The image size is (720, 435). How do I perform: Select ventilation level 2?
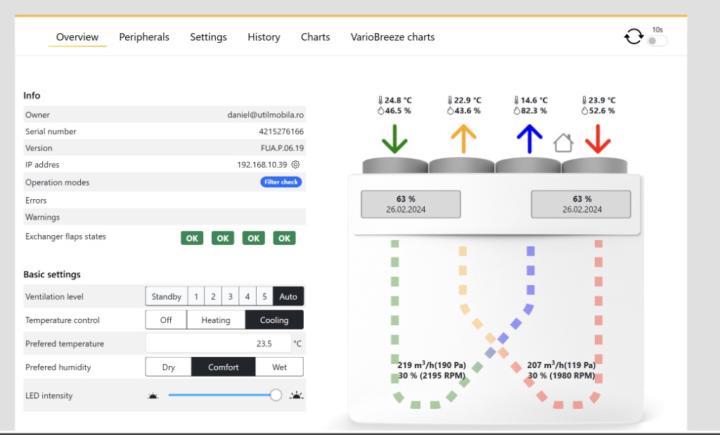[213, 296]
